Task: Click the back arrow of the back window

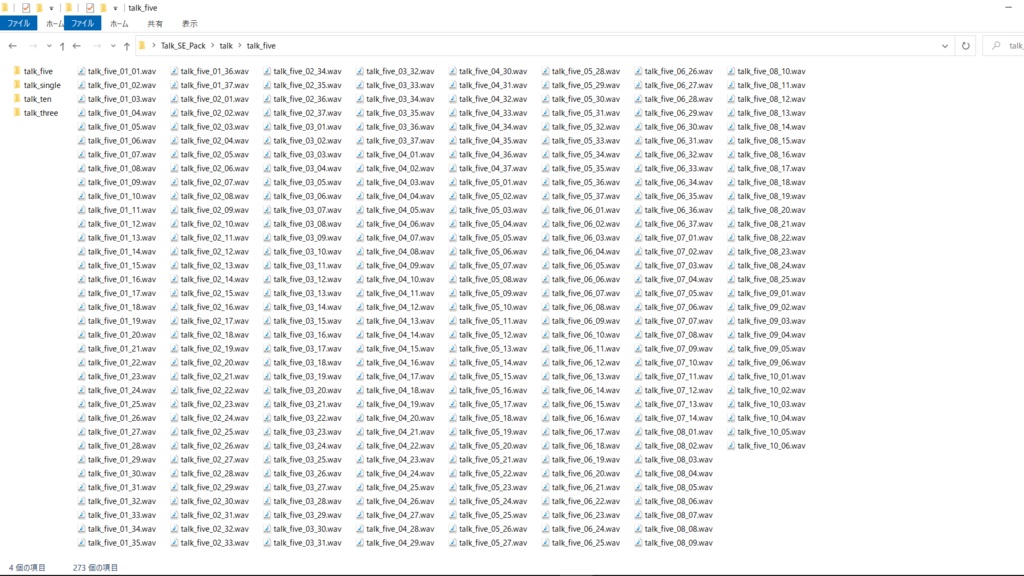Action: point(12,46)
